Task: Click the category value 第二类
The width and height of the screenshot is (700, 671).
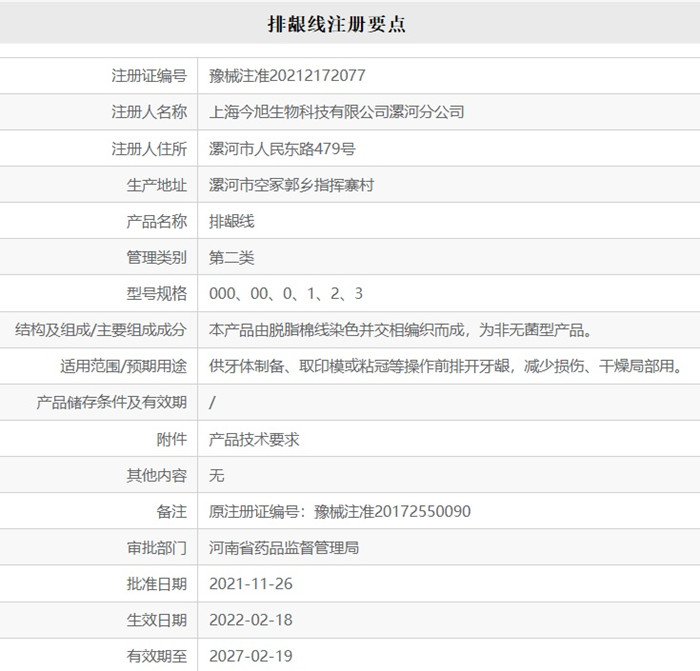Action: click(x=232, y=257)
